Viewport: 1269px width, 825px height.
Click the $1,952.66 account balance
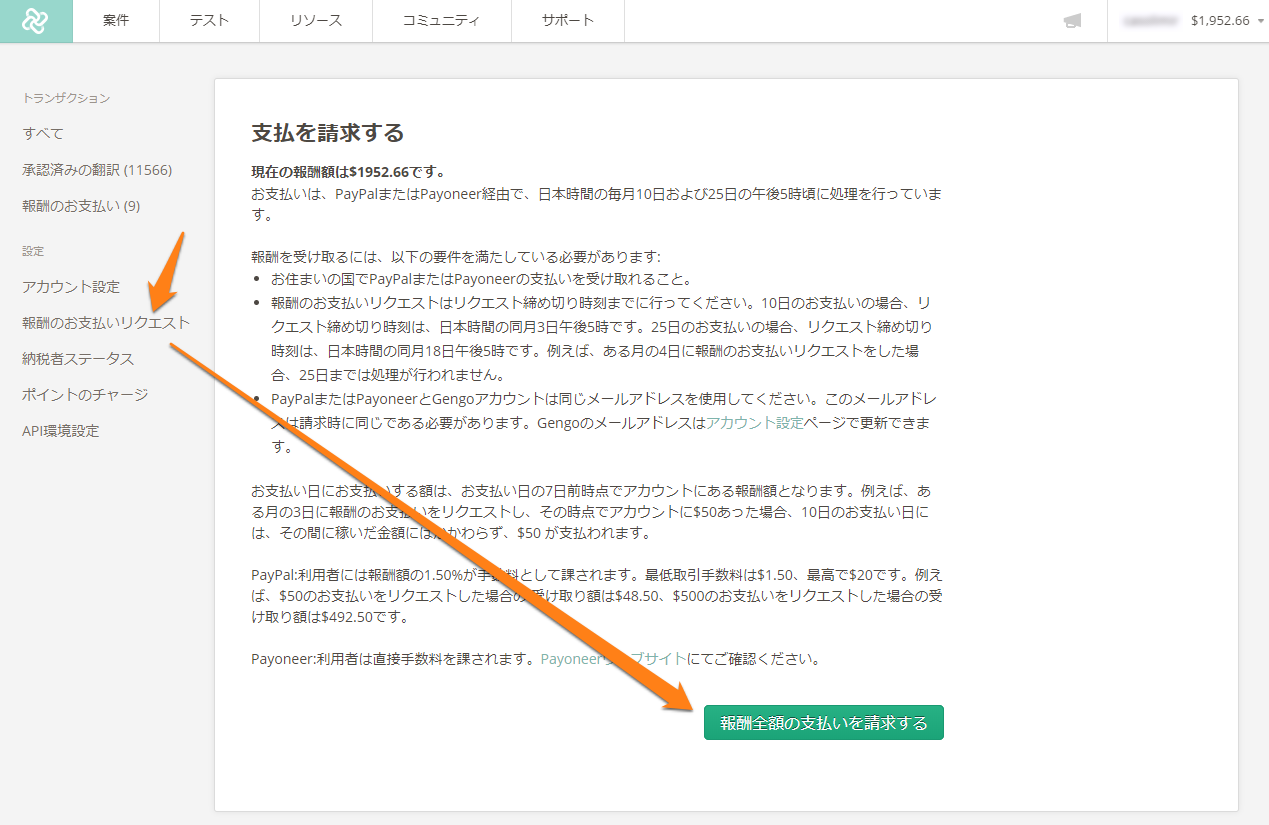tap(1220, 21)
